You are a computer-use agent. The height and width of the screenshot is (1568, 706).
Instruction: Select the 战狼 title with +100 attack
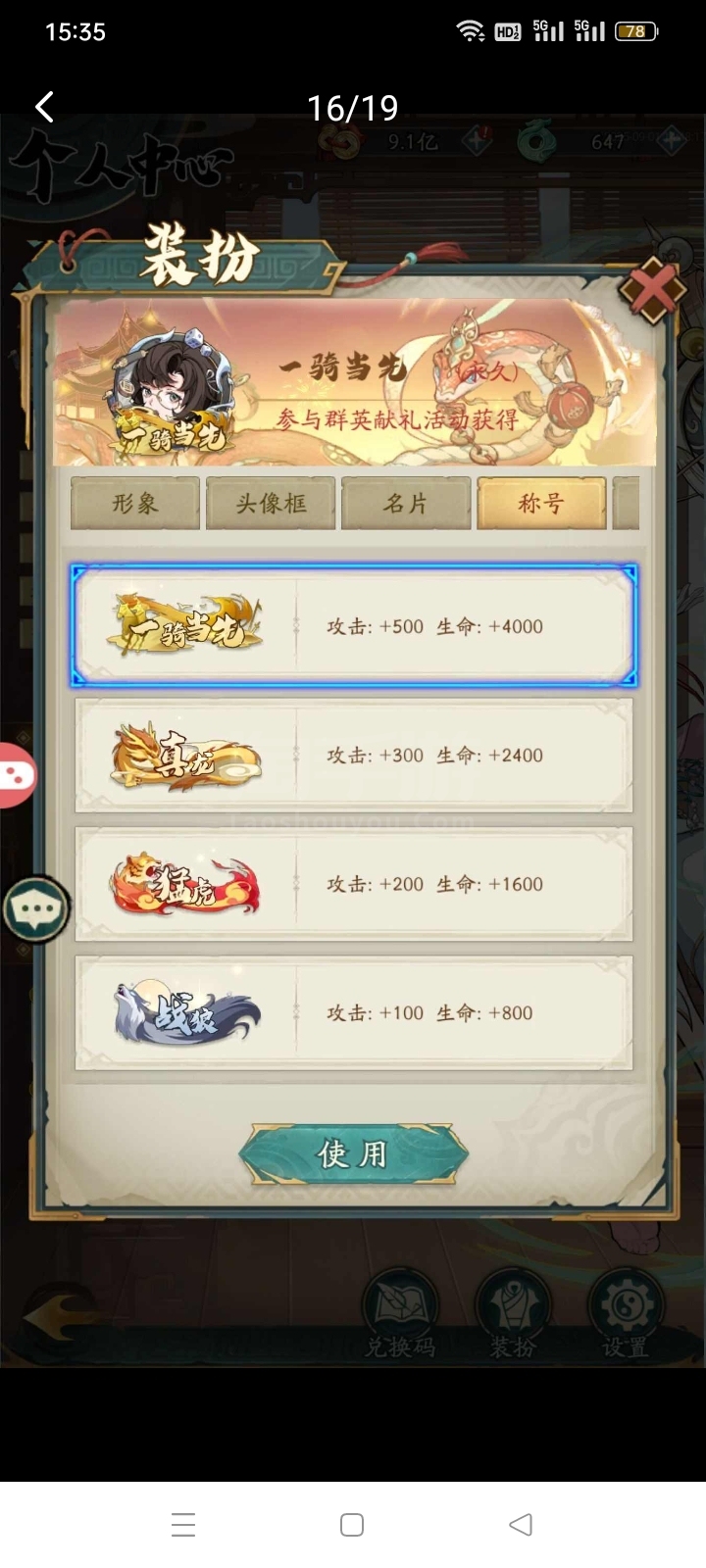[x=354, y=1012]
